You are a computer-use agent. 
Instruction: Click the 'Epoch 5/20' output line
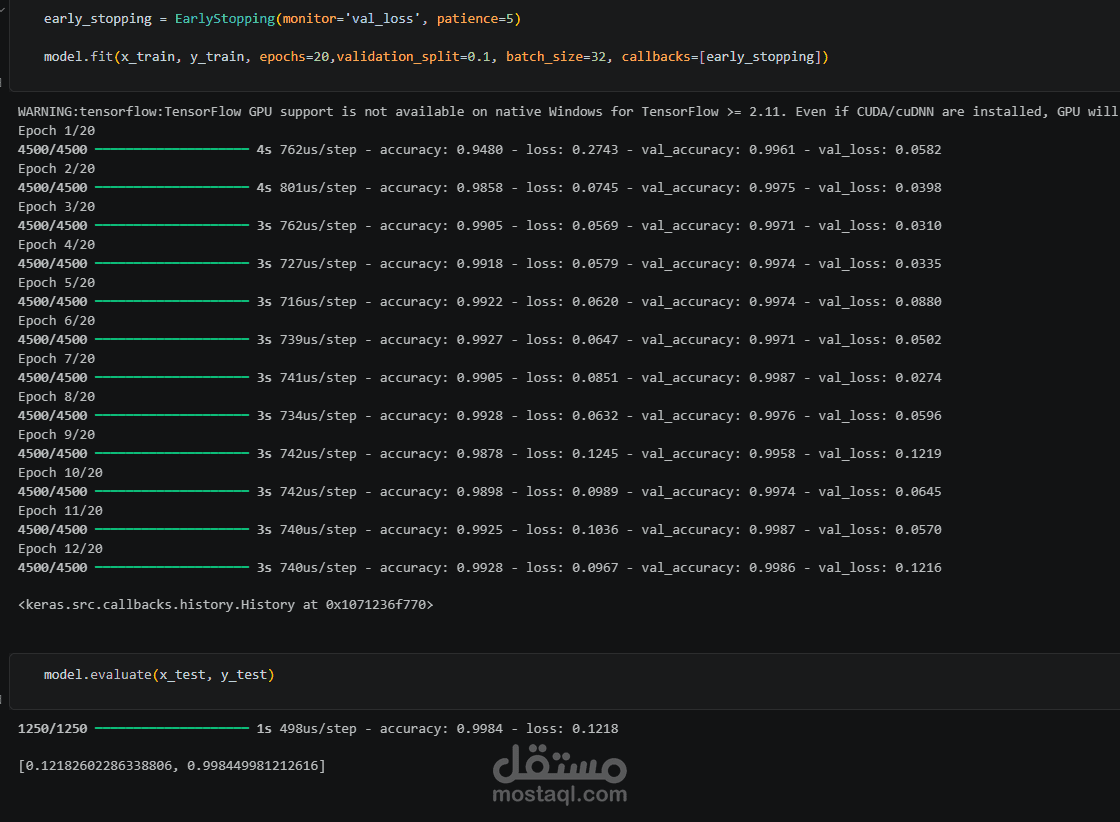(56, 283)
